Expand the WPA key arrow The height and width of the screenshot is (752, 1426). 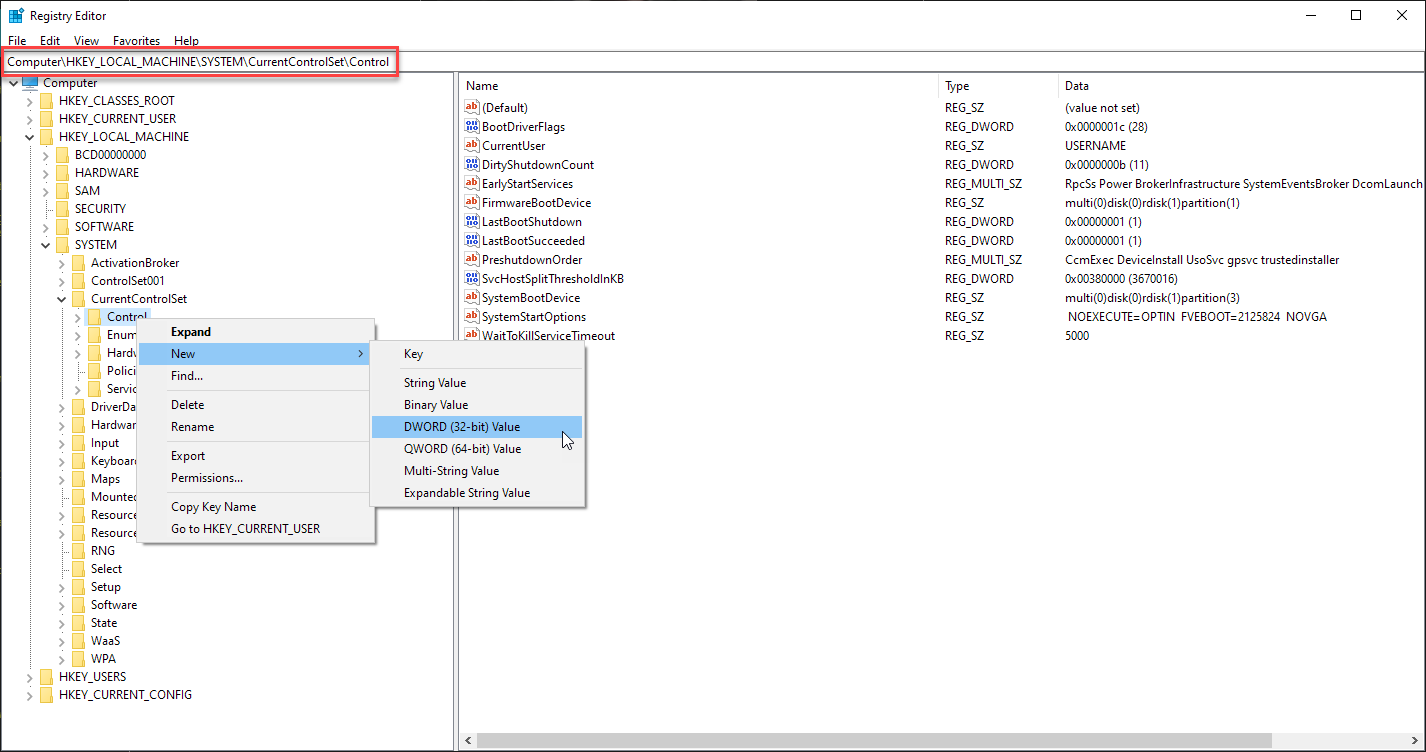point(61,659)
